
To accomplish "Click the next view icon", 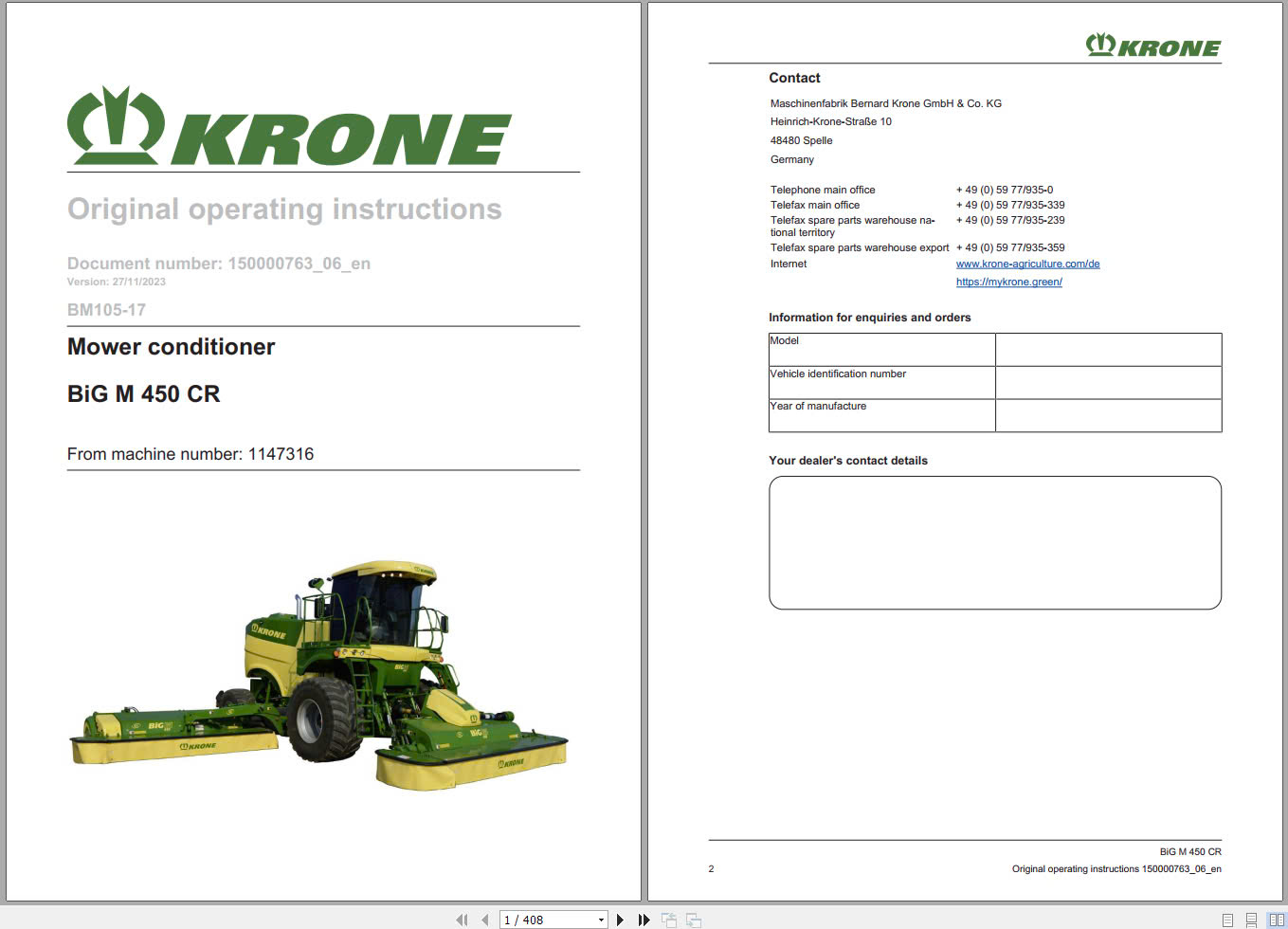I will click(694, 920).
